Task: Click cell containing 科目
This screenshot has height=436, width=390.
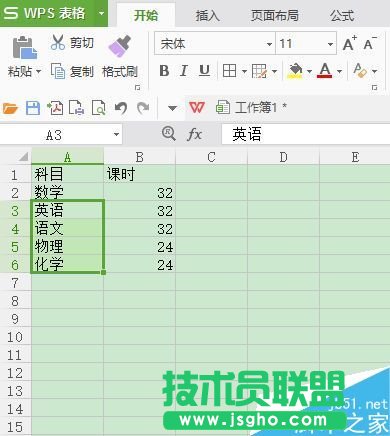Action: tap(67, 174)
